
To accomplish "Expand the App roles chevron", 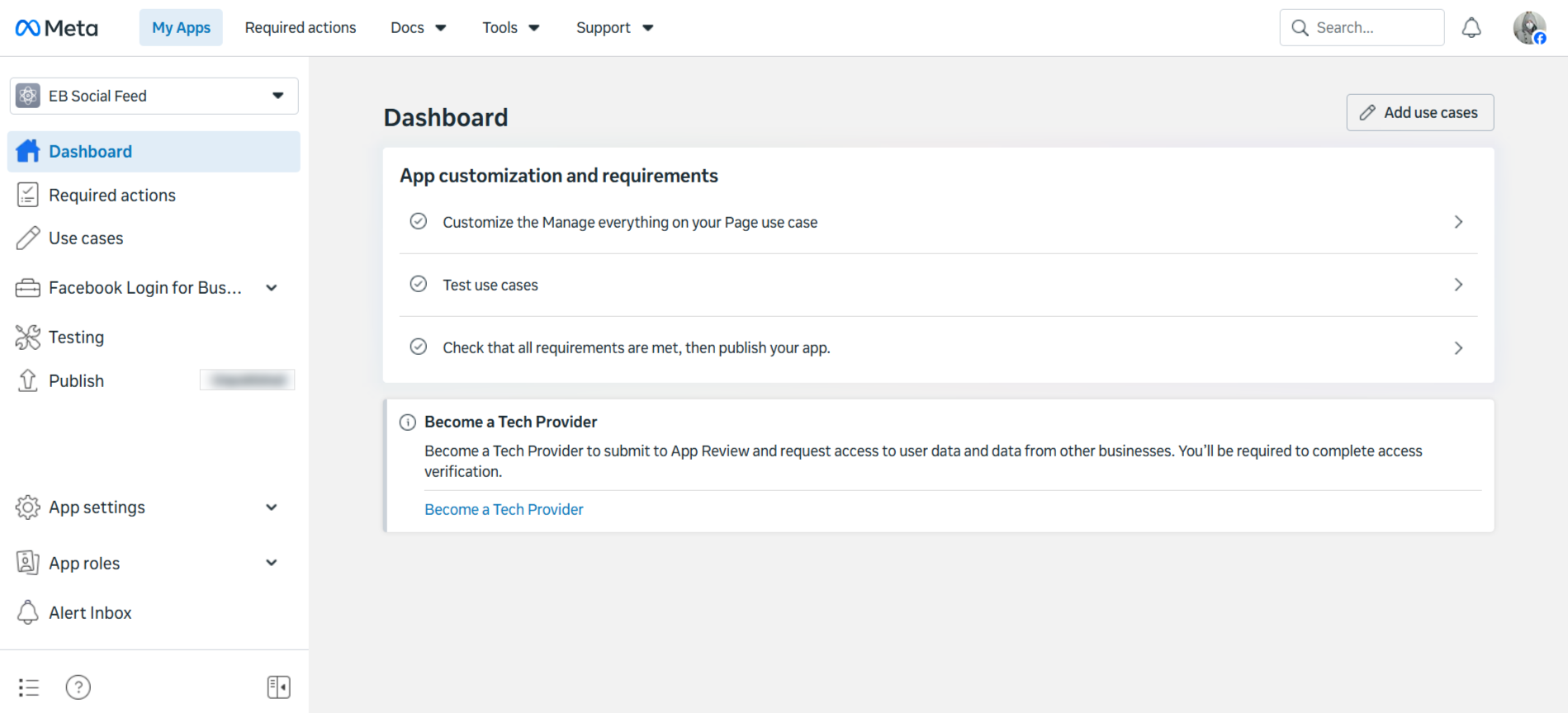I will 272,563.
